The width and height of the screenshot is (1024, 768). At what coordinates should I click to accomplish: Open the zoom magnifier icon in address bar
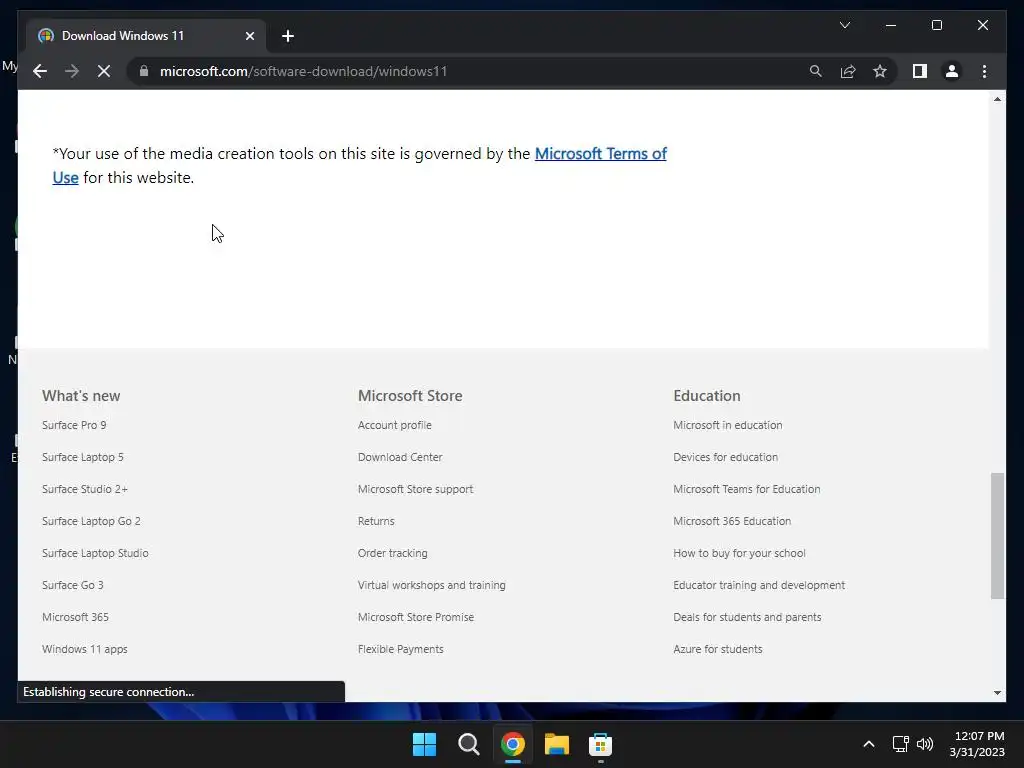tap(816, 71)
